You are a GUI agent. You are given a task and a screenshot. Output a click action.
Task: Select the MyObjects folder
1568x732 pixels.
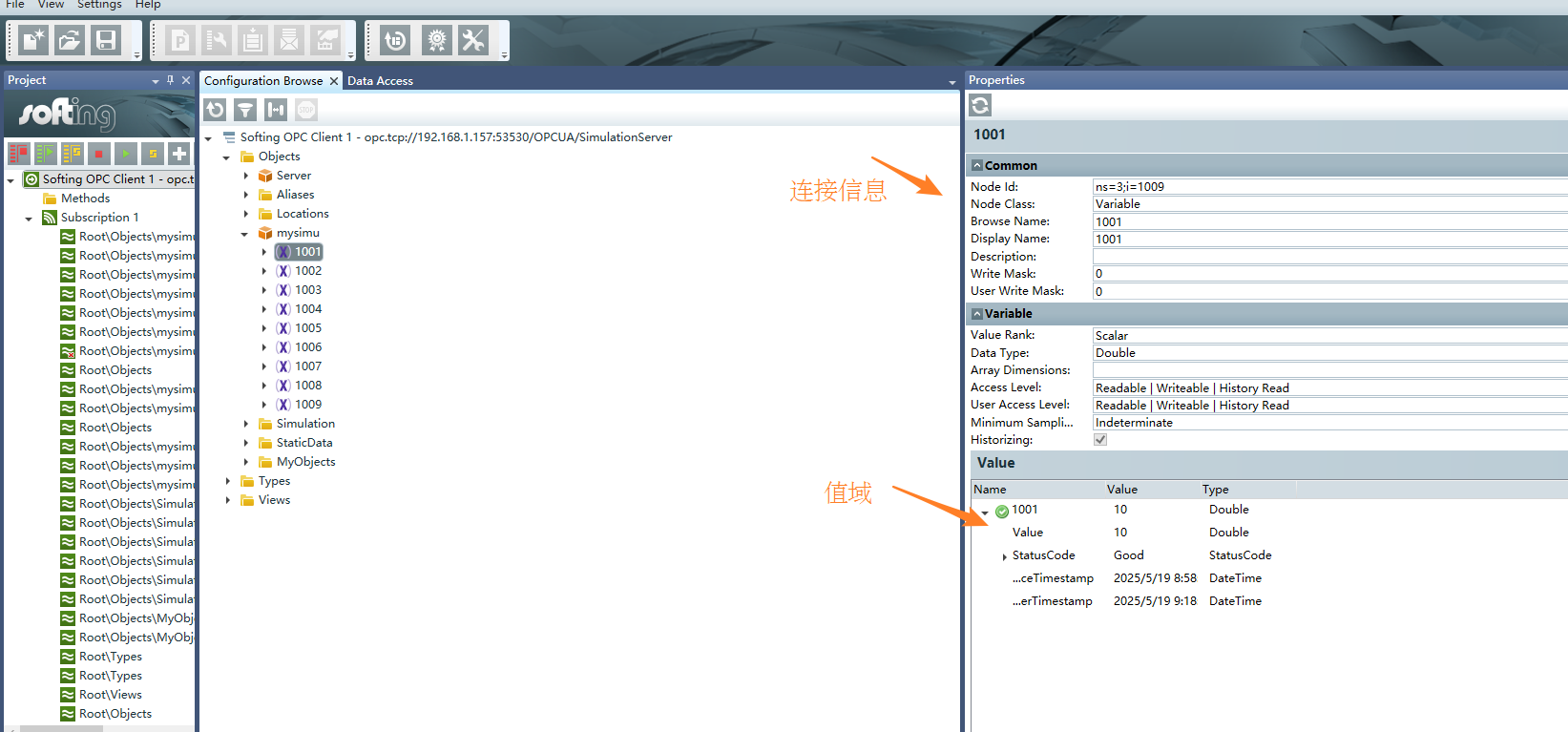(297, 462)
